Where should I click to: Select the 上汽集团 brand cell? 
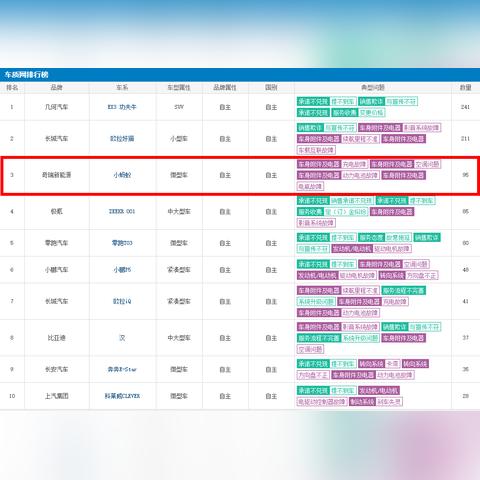tap(56, 396)
